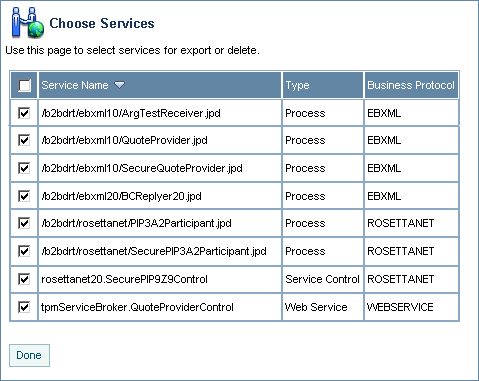Select the /b2bdrt/rosettanet/SecurePIP3A2Participant.jpd service name
The image size is (479, 381).
pos(154,251)
